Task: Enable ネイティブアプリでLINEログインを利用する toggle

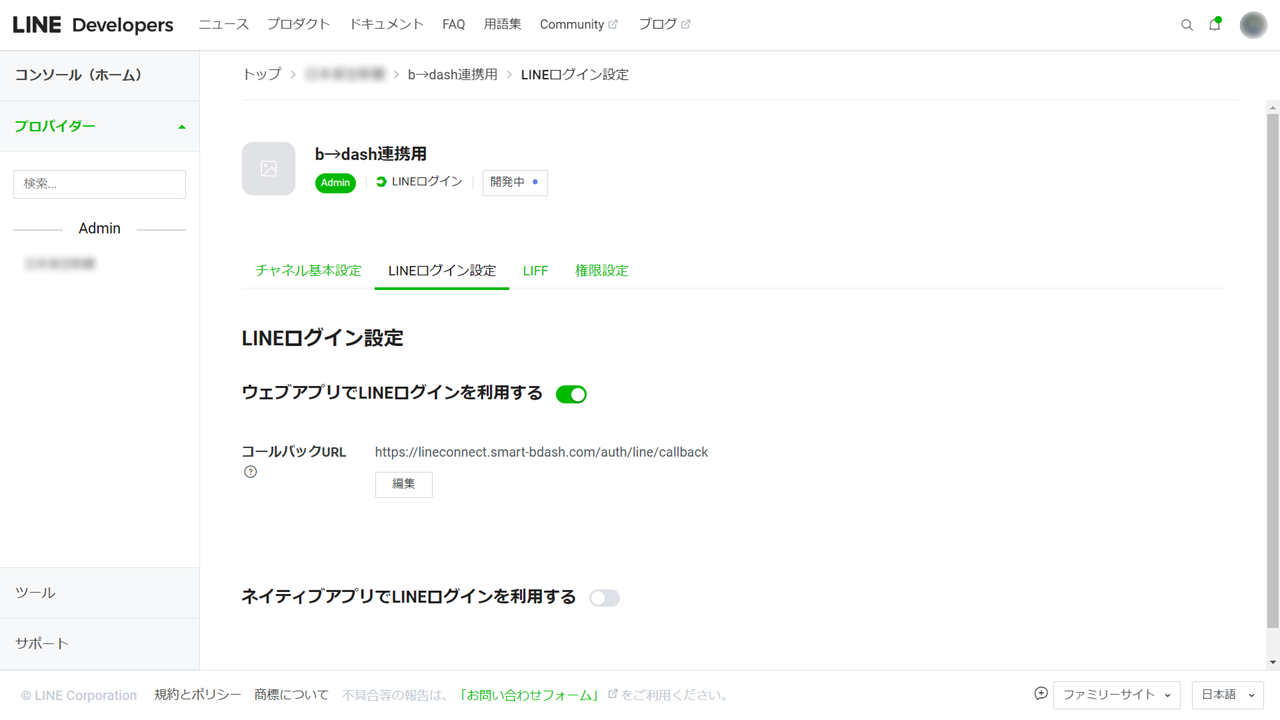Action: 604,598
